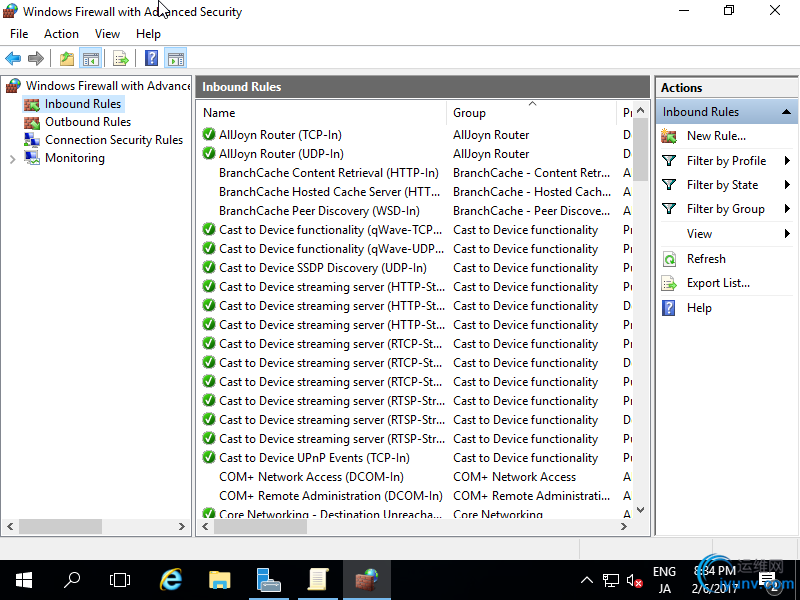
Task: Collapse the Inbound Rules actions section
Action: [786, 112]
